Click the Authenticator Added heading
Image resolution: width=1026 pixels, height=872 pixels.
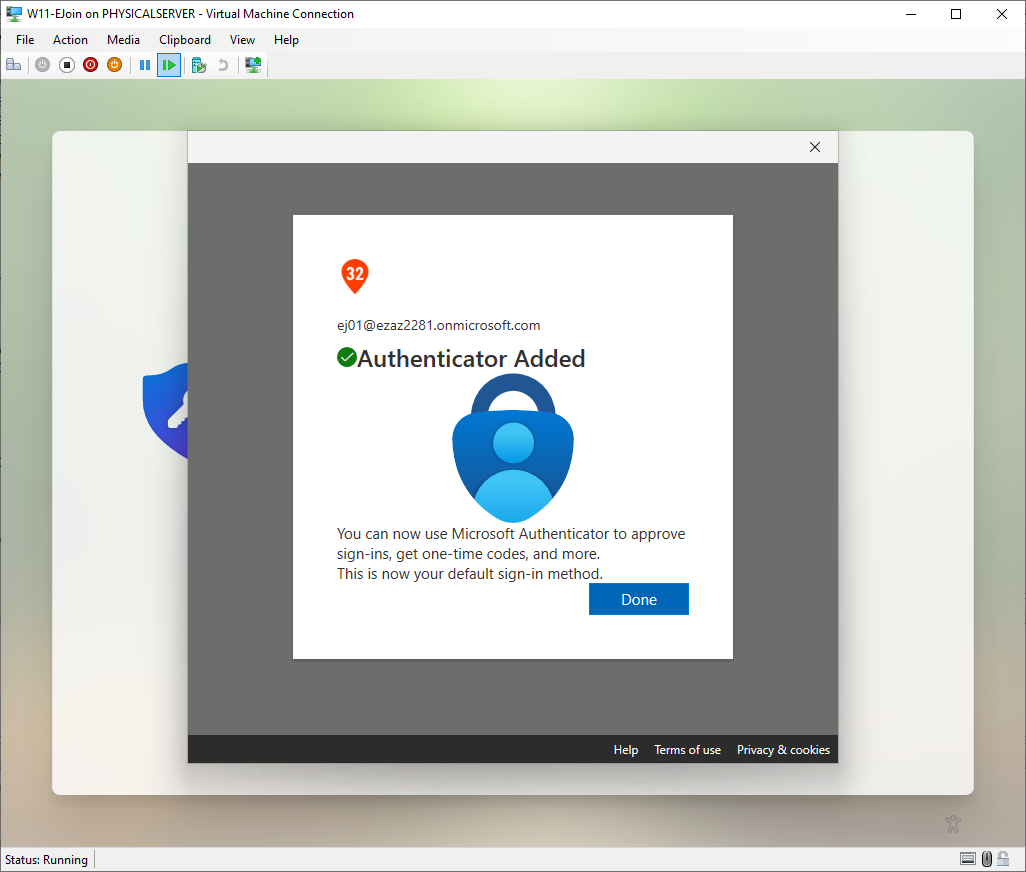pos(471,358)
